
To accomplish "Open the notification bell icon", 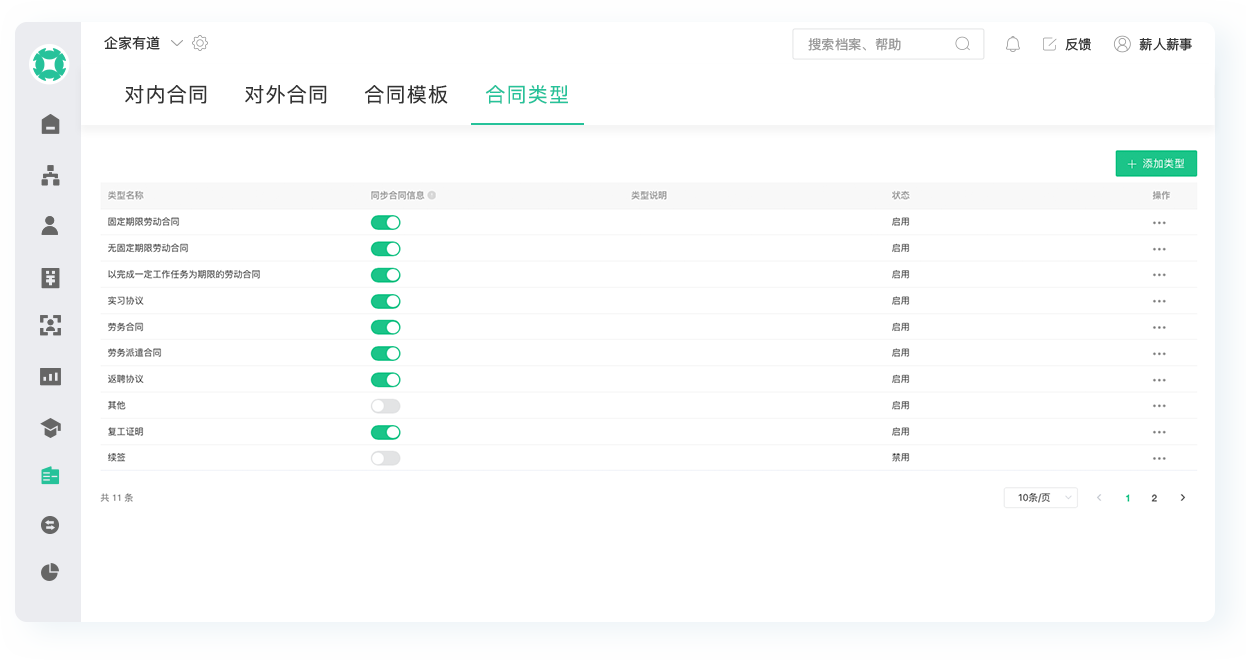I will [1012, 43].
